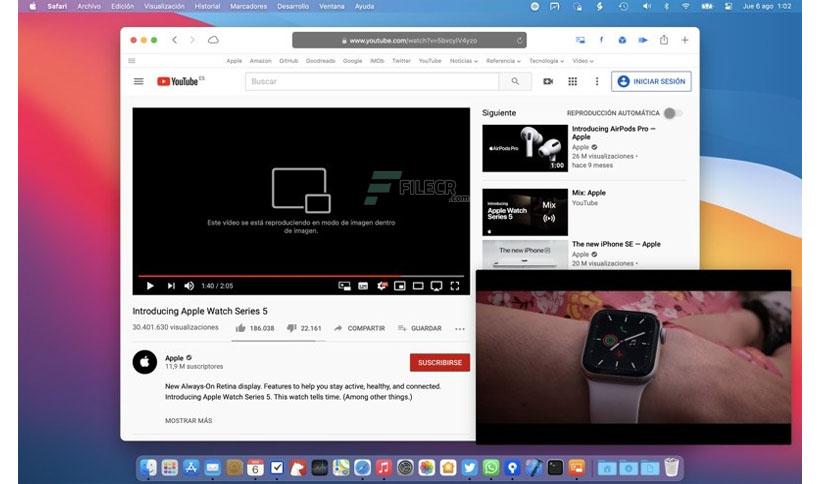This screenshot has width=836, height=484.
Task: Open Vídeo favorites dropdown
Action: [x=583, y=61]
